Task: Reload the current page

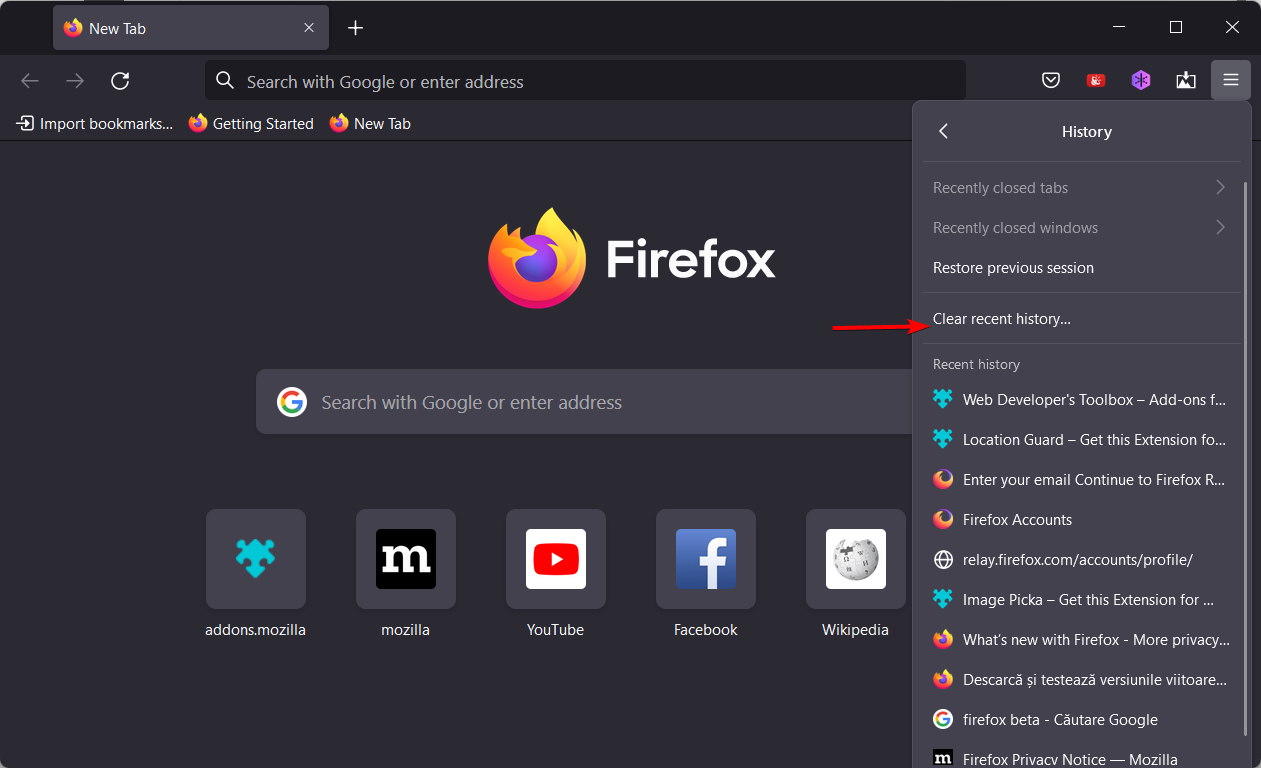Action: 120,81
